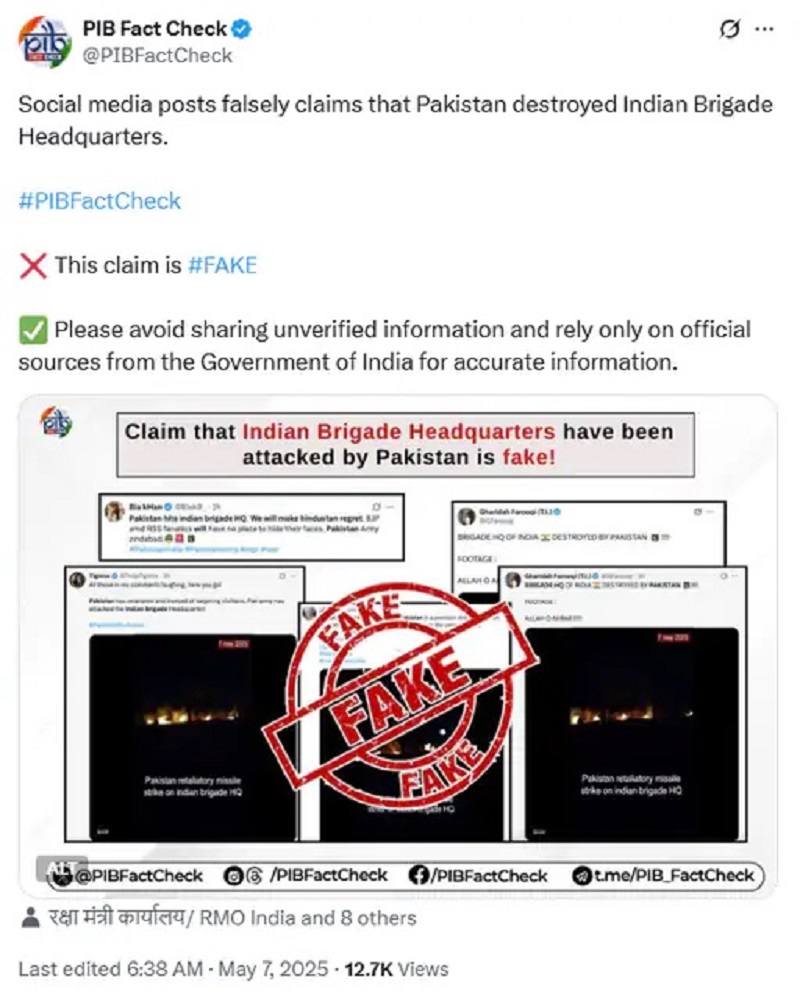Image resolution: width=800 pixels, height=1001 pixels.
Task: Open the #FAKE hashtag link
Action: pyautogui.click(x=223, y=266)
